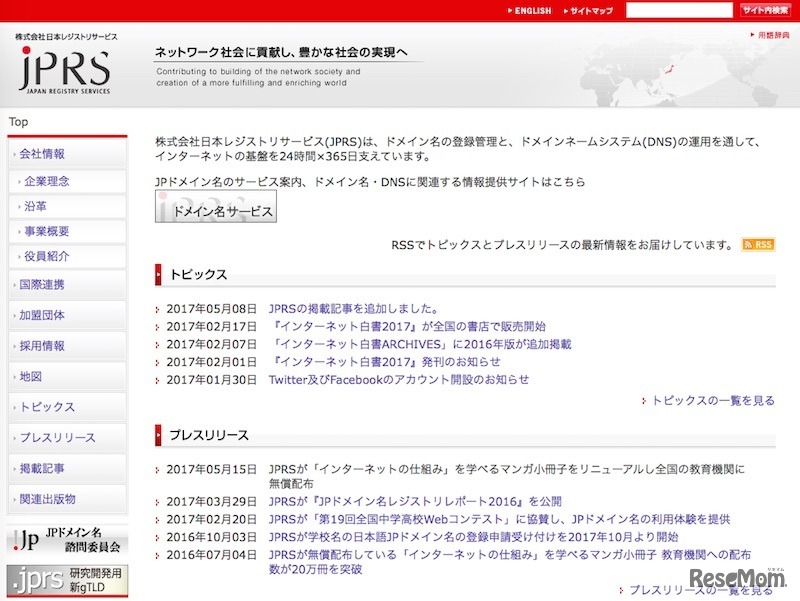Screen dimensions: 800x601
Task: Open the 地図 sidebar item
Action: (x=33, y=377)
